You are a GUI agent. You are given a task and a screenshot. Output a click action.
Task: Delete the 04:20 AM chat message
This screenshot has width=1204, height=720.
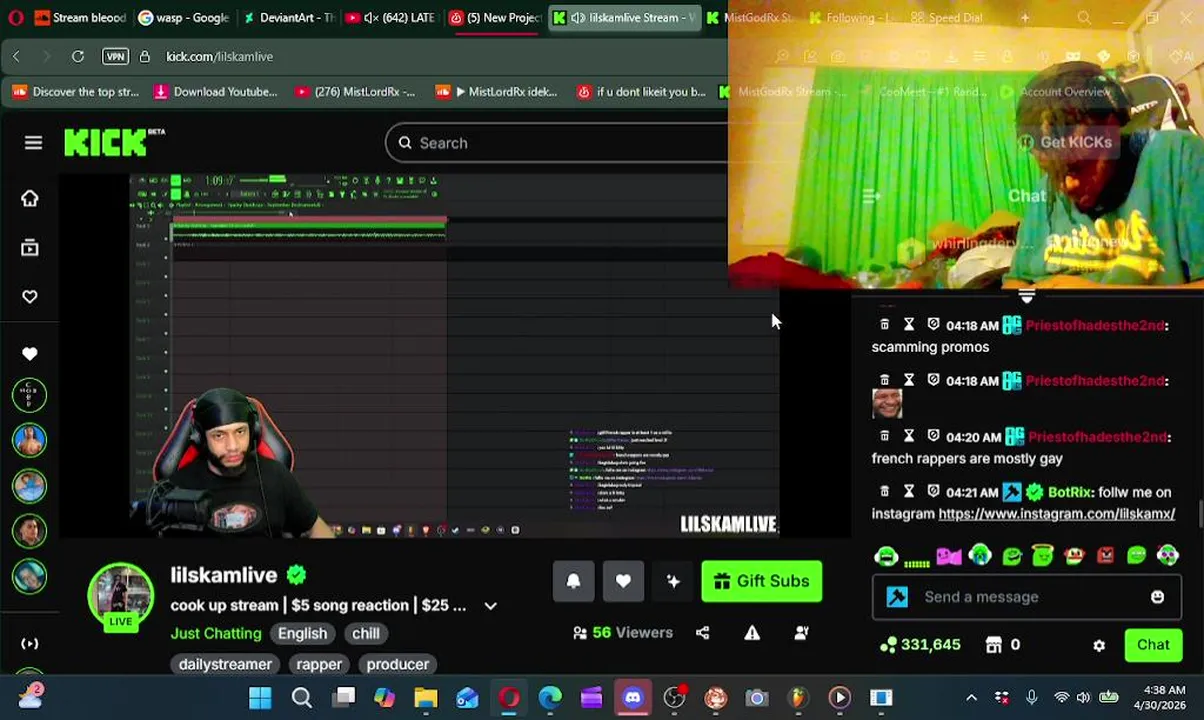click(884, 436)
